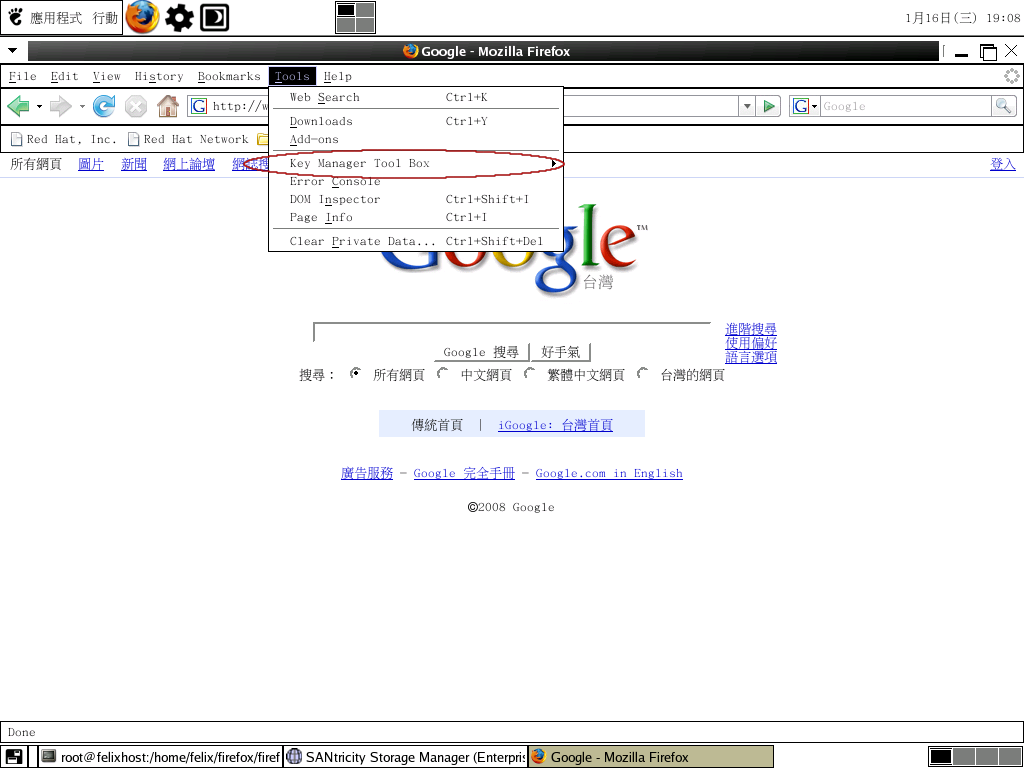The image size is (1024, 768).
Task: Open the 圖片 link
Action: tap(91, 164)
